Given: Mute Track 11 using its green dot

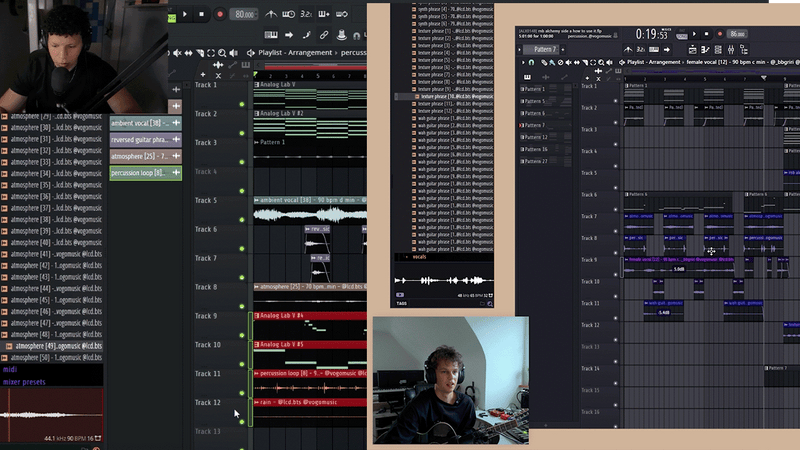Looking at the screenshot, I should pos(242,393).
